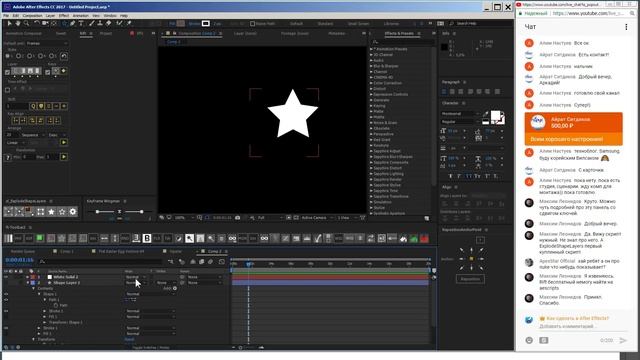Select the Star shape tool
This screenshot has width=640, height=360.
[x=64, y=24]
